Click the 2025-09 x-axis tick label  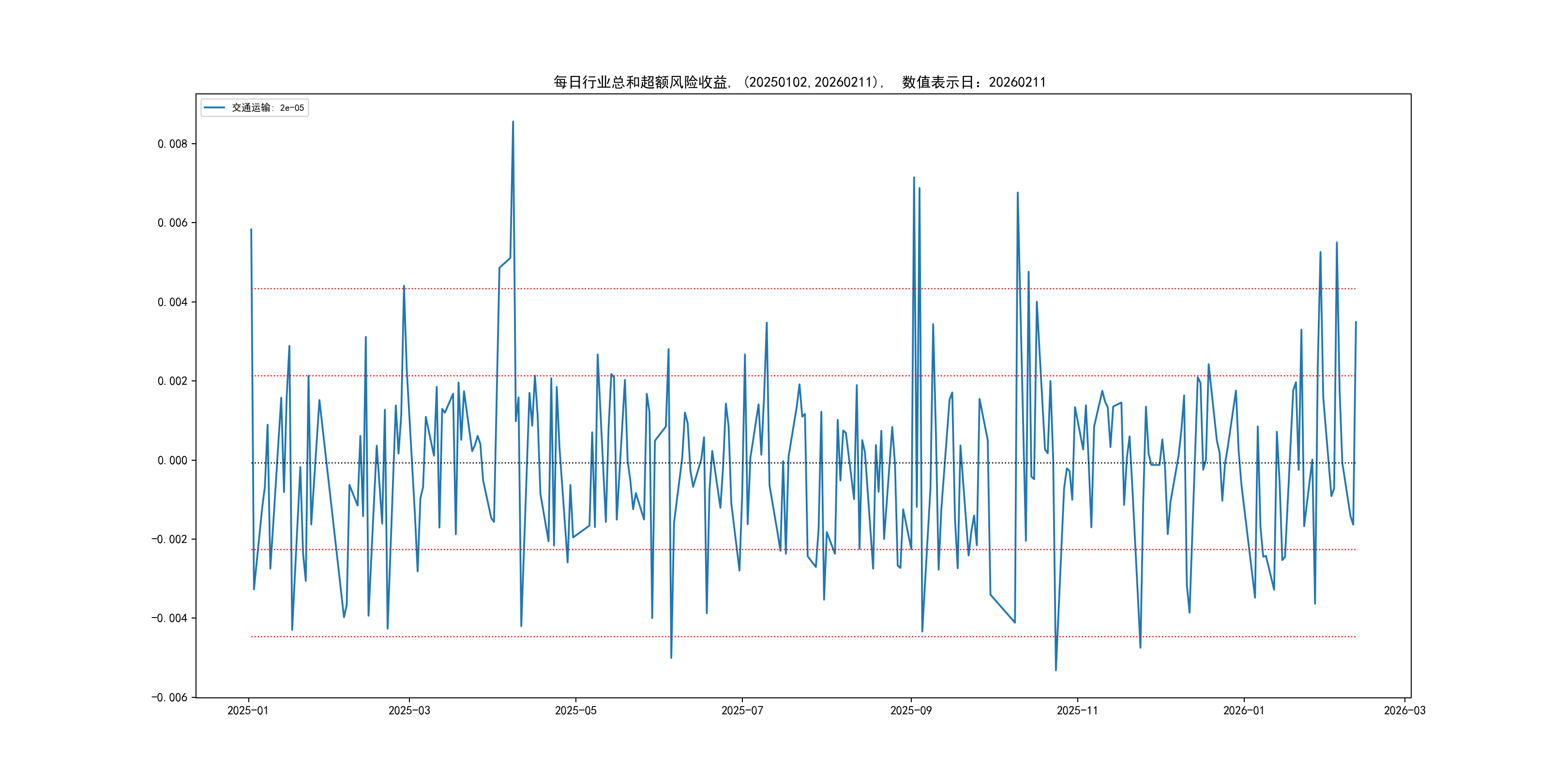(911, 710)
